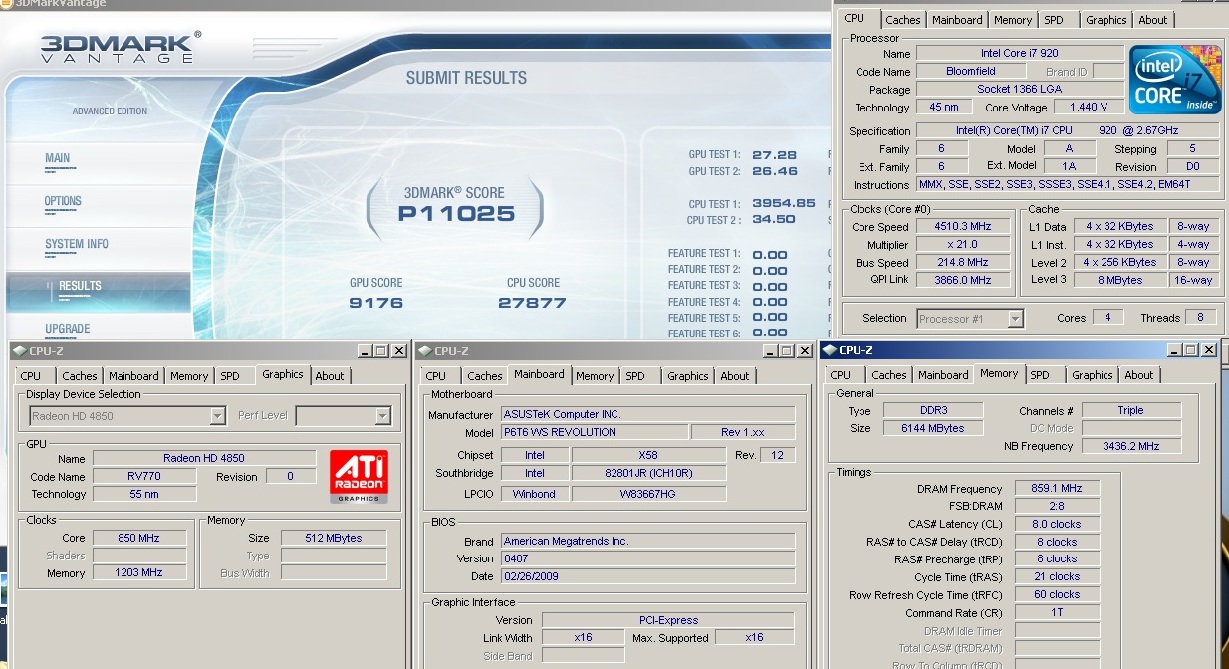
Task: Select CPU tab in the Graphics CPU-Z window
Action: (x=31, y=376)
